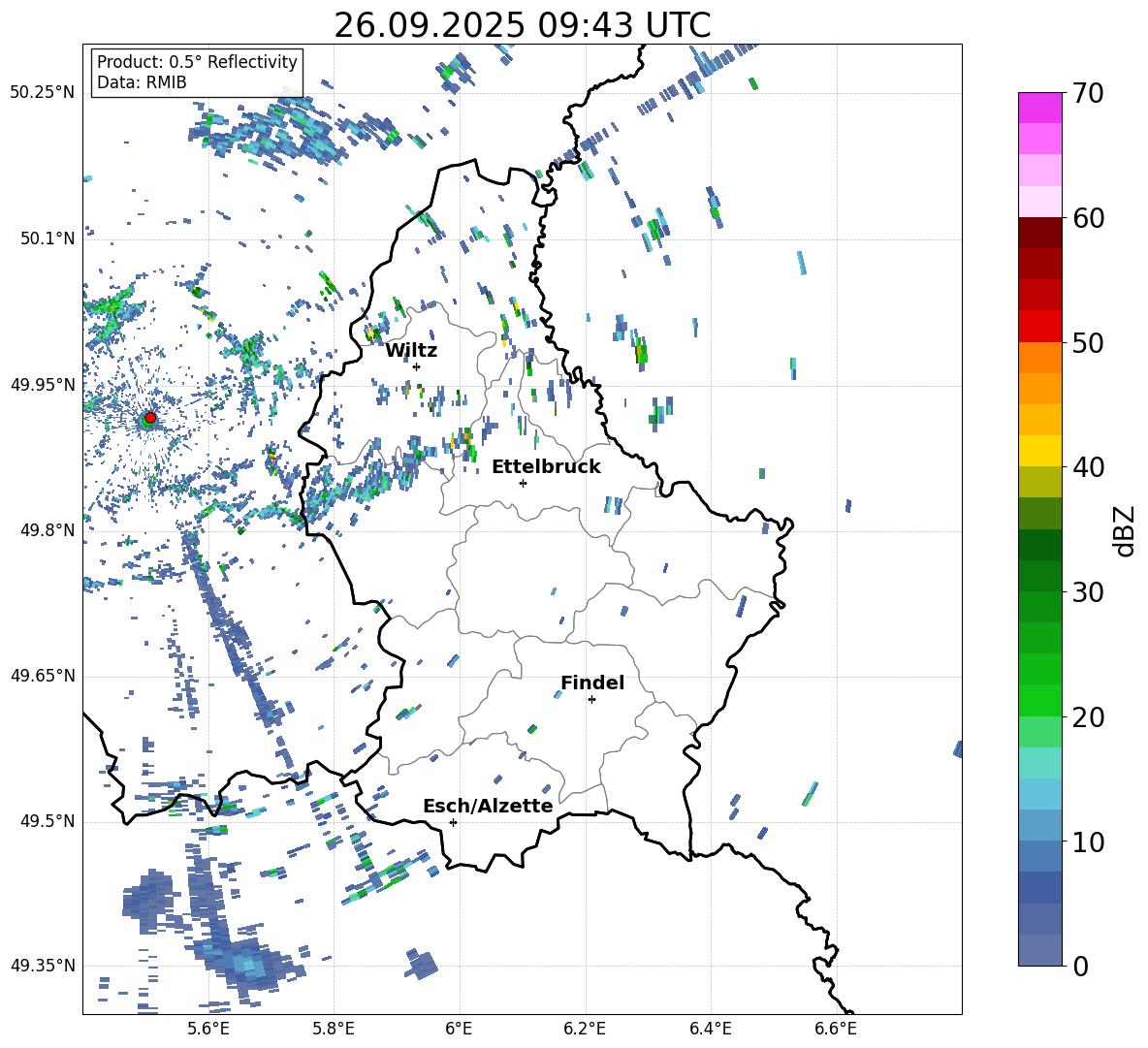Screen dimensions: 1148x1048
Task: Click the 6.2°E longitude label
Action: 585,1029
